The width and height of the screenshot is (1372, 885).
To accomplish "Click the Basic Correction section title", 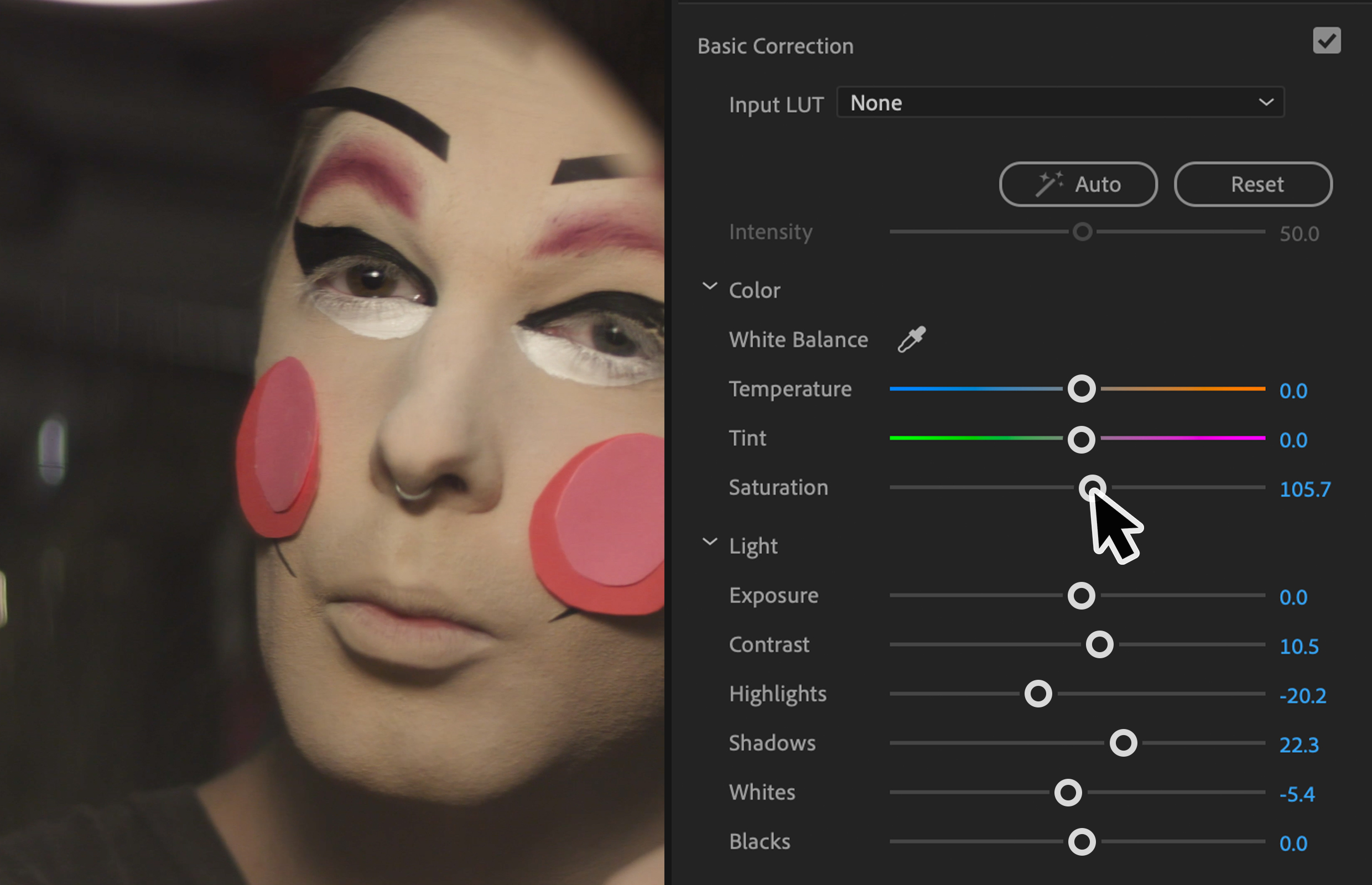I will pos(775,46).
